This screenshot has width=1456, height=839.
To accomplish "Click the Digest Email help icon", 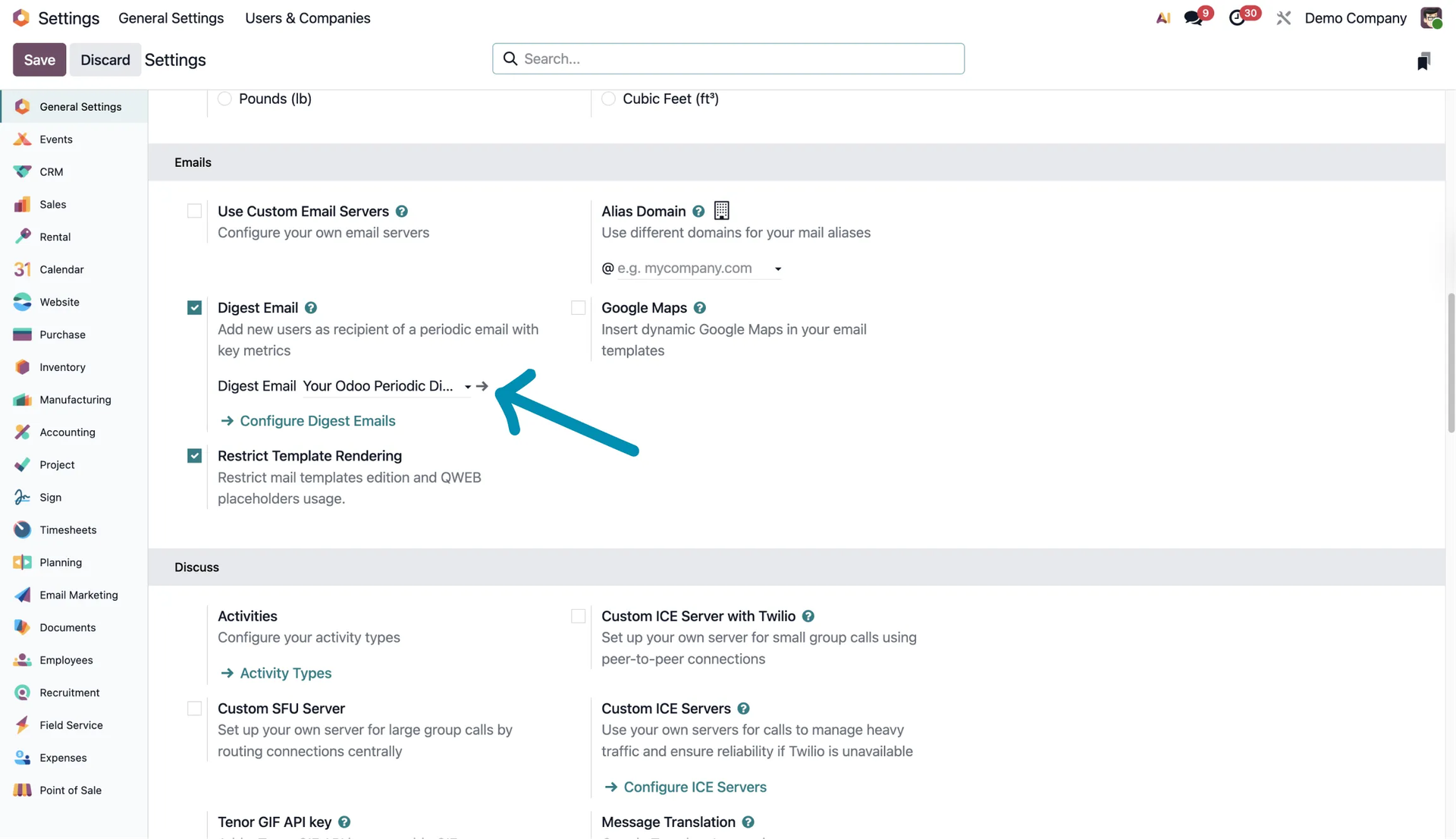I will (311, 307).
